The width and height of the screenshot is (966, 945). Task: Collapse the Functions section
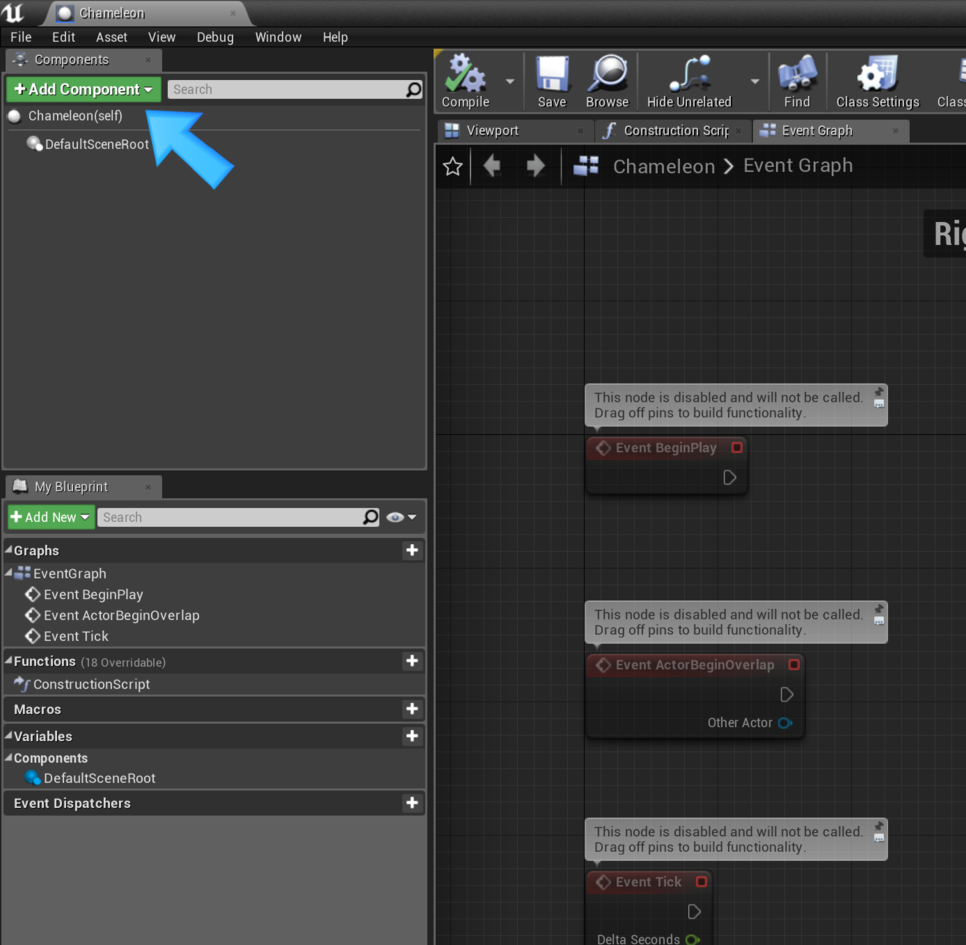pos(8,660)
